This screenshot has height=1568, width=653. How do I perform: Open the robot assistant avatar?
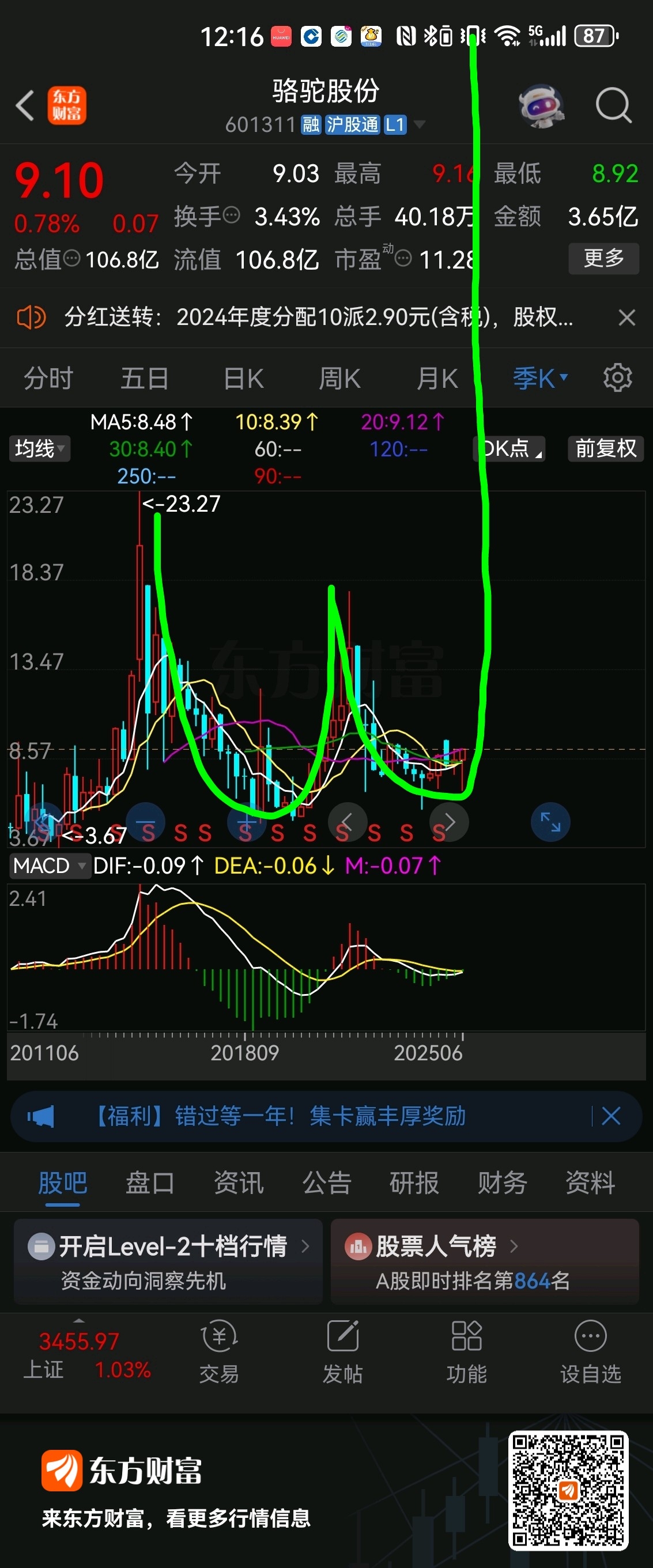(x=542, y=106)
